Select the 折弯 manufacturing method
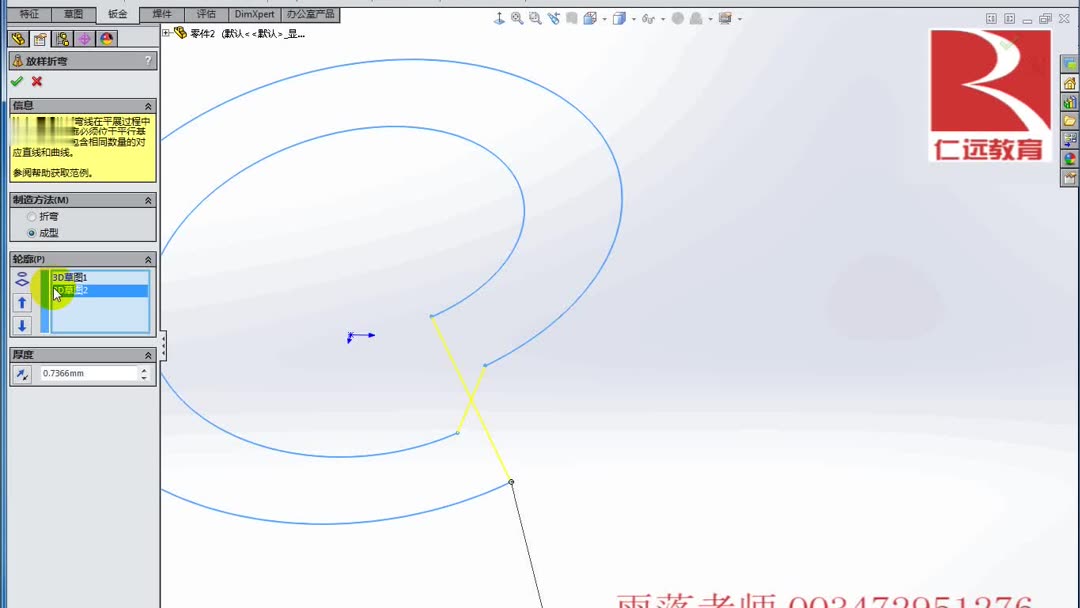Viewport: 1080px width, 608px height. [x=32, y=216]
